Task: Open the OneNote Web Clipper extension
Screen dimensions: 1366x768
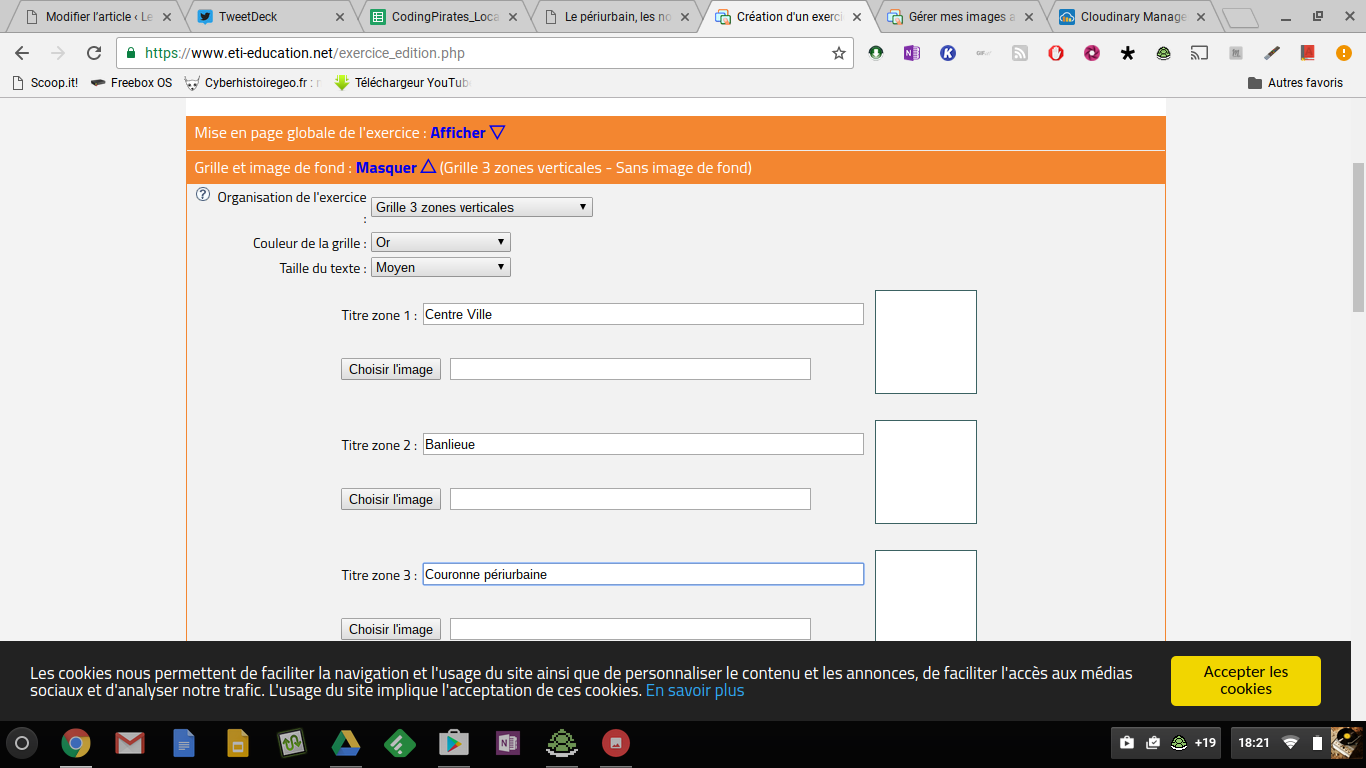Action: [x=911, y=53]
